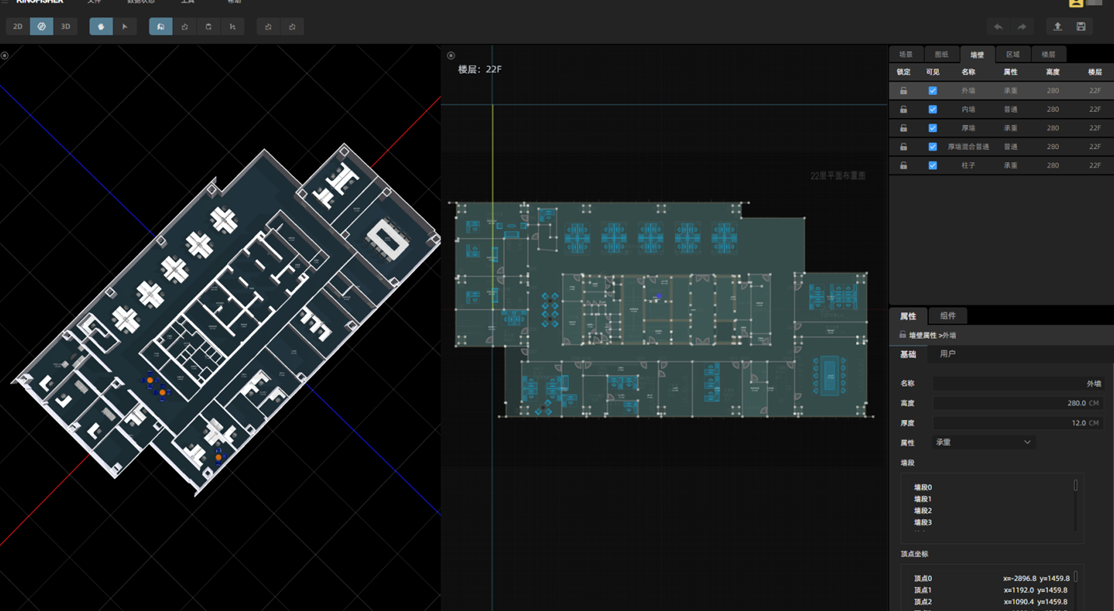This screenshot has height=611, width=1114.
Task: Click the first icon of the rightmost left-toolbar pair
Action: point(268,26)
